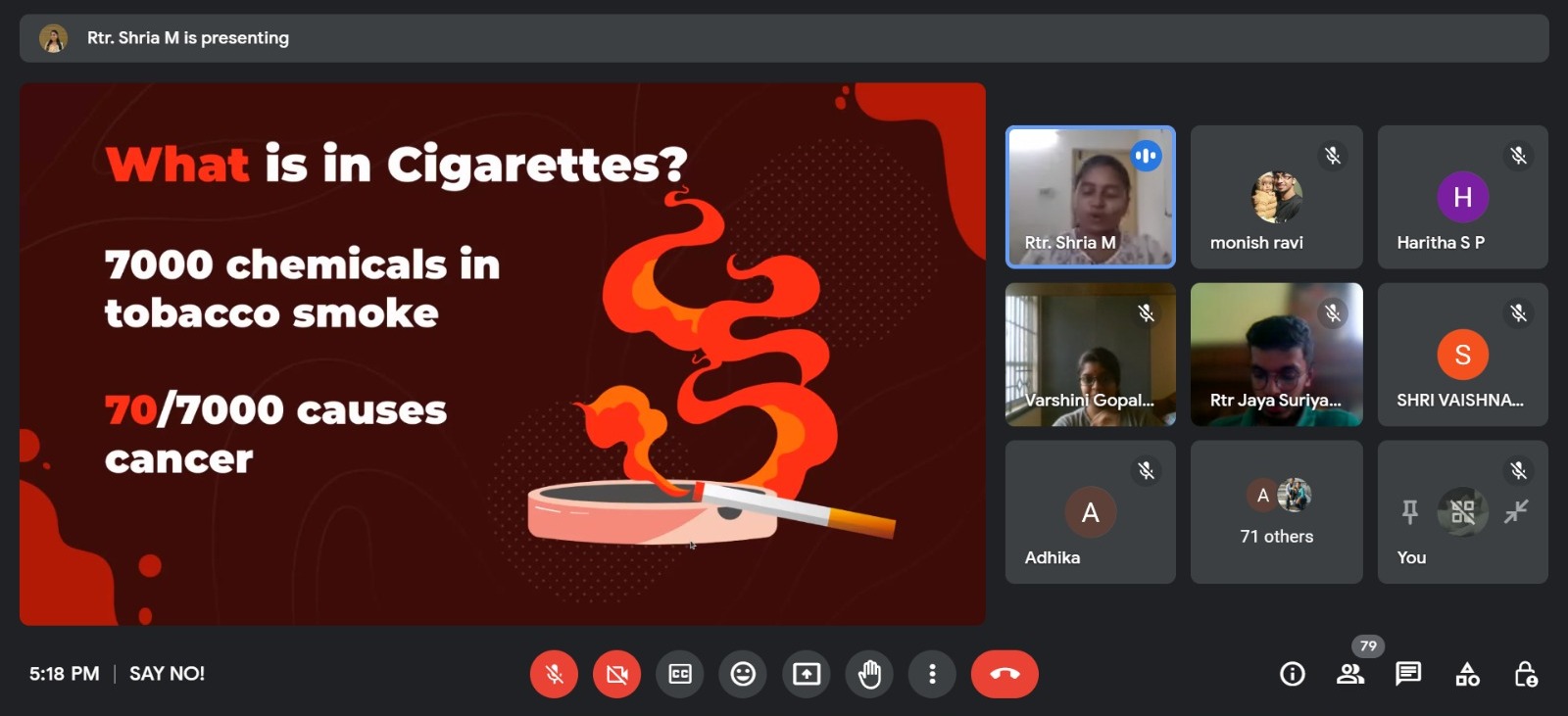Select Rtr. Shria M's video tile
The height and width of the screenshot is (716, 1568).
coord(1090,197)
